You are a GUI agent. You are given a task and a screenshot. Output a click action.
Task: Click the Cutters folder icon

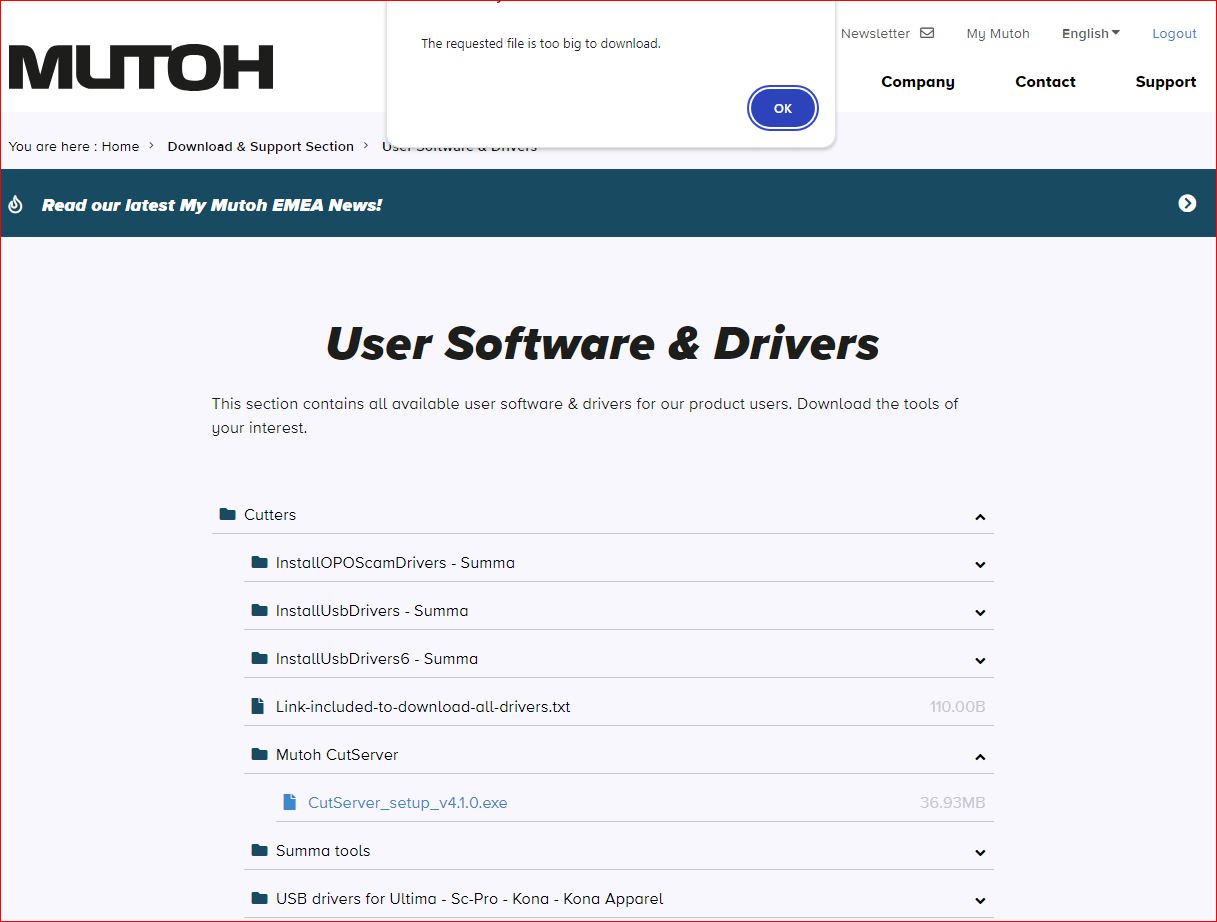click(x=228, y=514)
